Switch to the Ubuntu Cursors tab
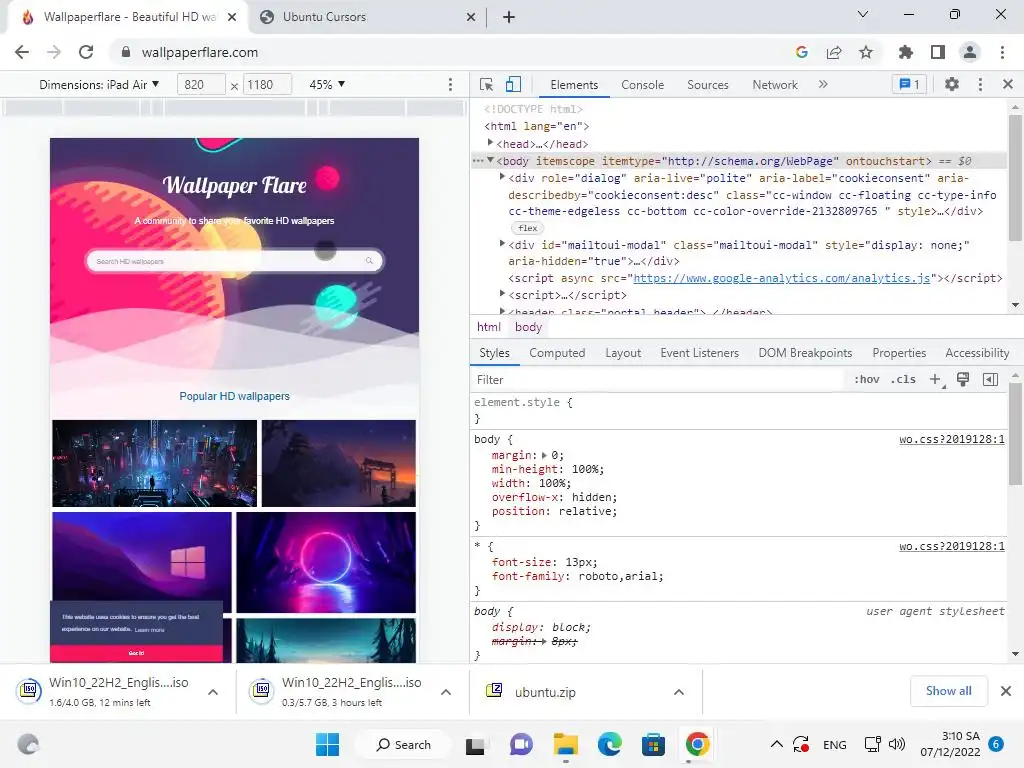The width and height of the screenshot is (1024, 768). click(x=365, y=17)
